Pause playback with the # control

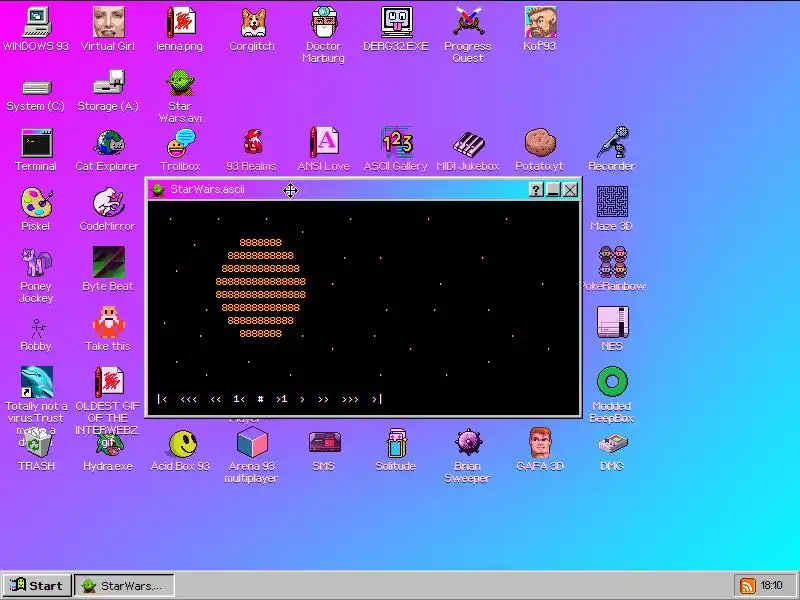click(x=261, y=399)
